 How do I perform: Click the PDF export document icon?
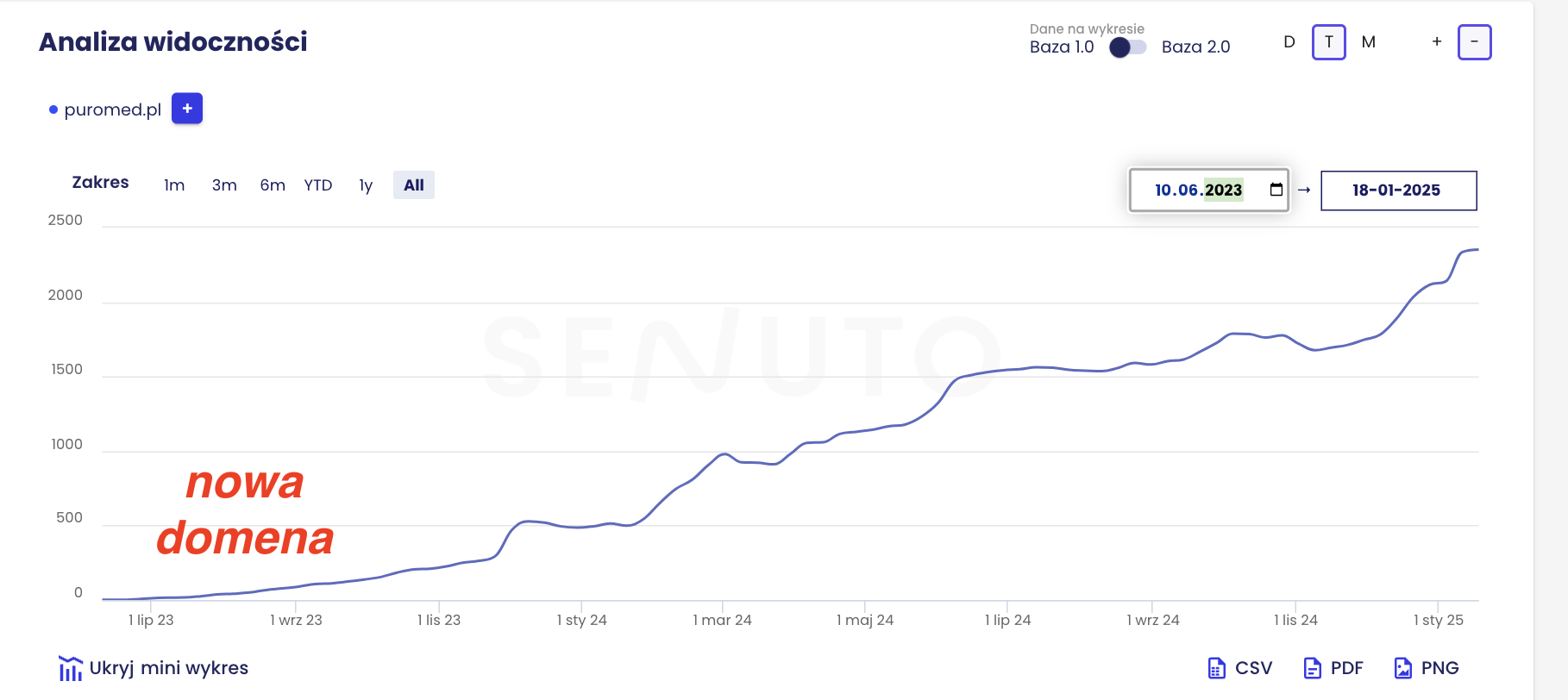click(x=1312, y=668)
